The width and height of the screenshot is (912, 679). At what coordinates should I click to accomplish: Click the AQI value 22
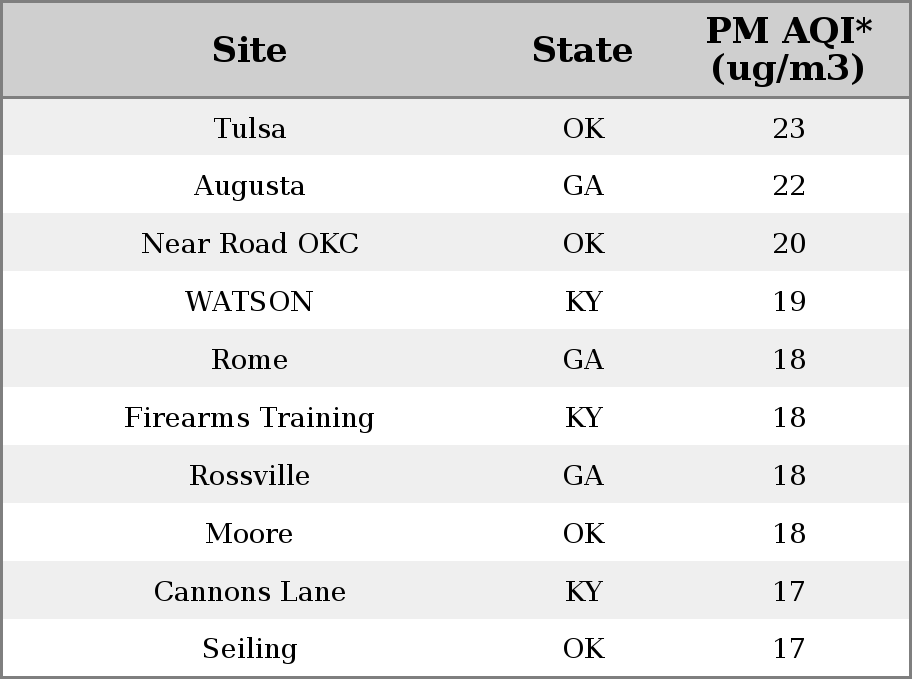coord(789,186)
